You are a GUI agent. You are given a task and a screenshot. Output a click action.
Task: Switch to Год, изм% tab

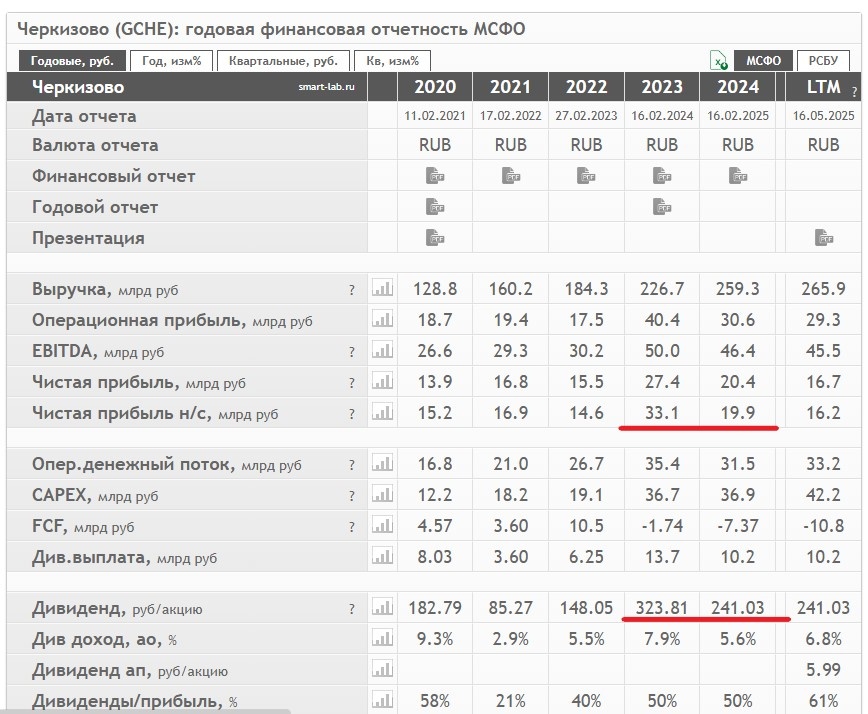pyautogui.click(x=172, y=60)
